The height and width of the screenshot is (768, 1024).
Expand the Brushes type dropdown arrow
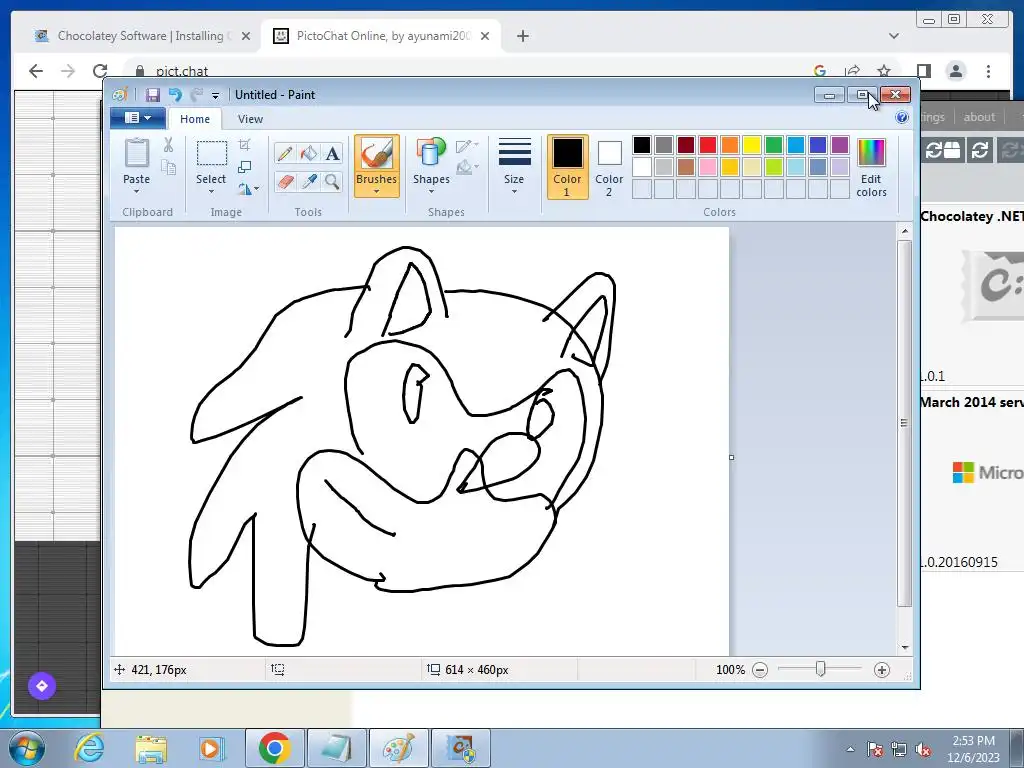[377, 192]
